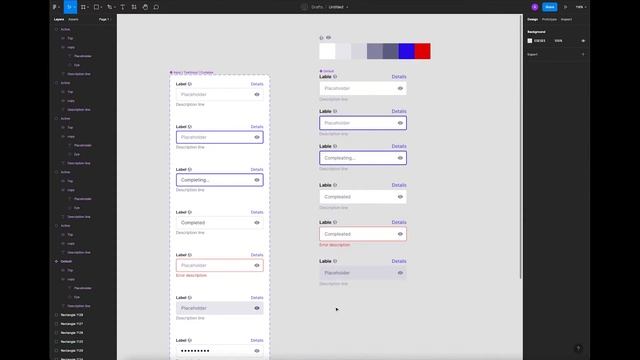Click Details link above Compleating... field
Viewport: 640px width, 360px height.
coord(399,146)
